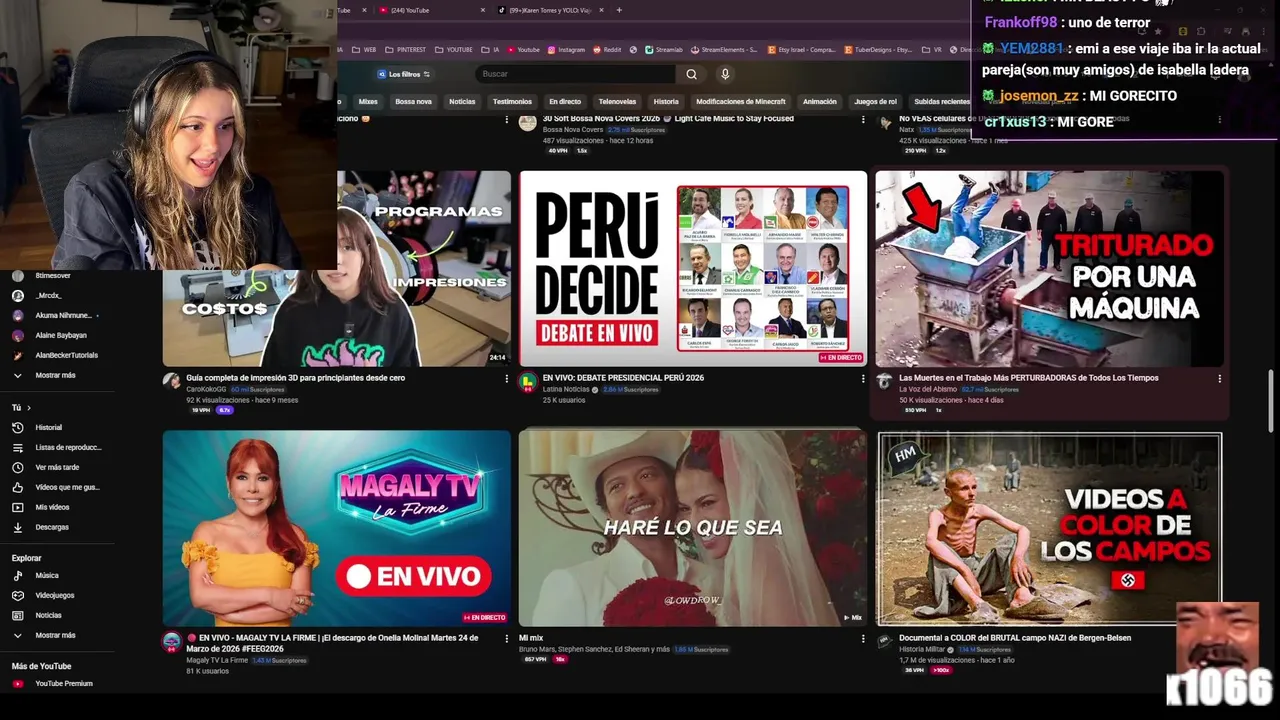Open the VR bookmarks folder

point(932,49)
